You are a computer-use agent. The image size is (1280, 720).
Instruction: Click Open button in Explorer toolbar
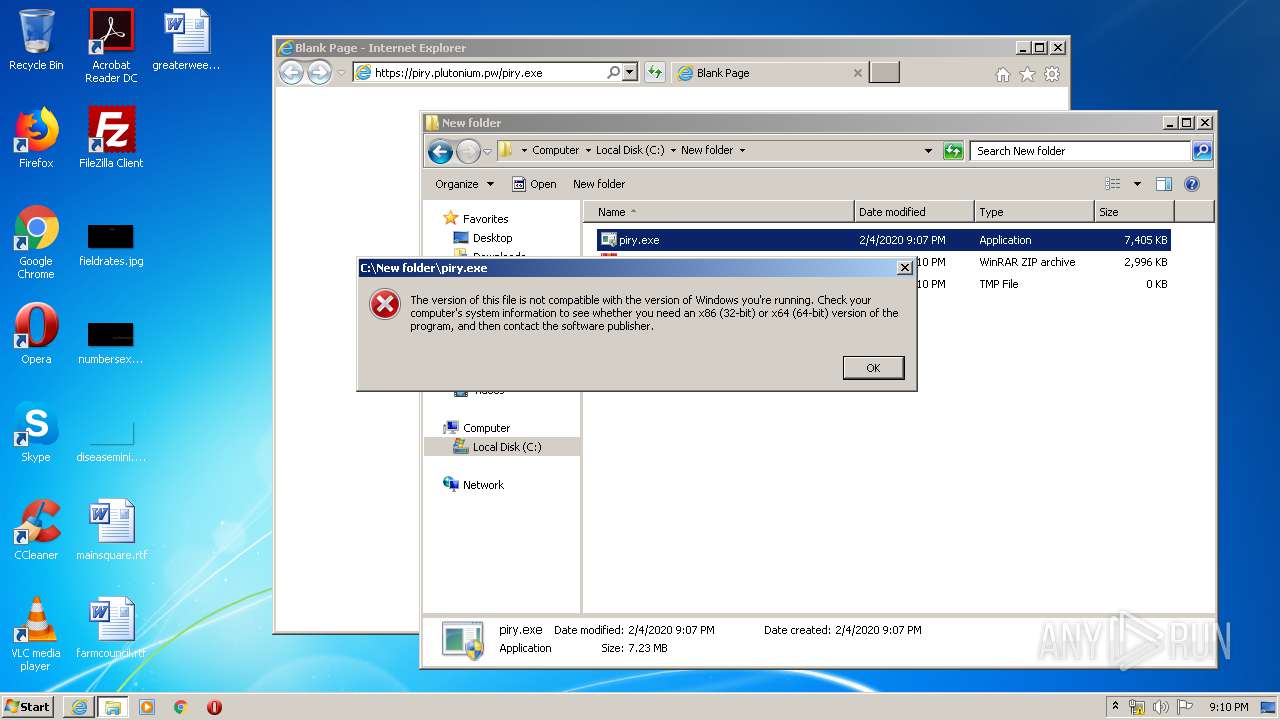pyautogui.click(x=534, y=184)
